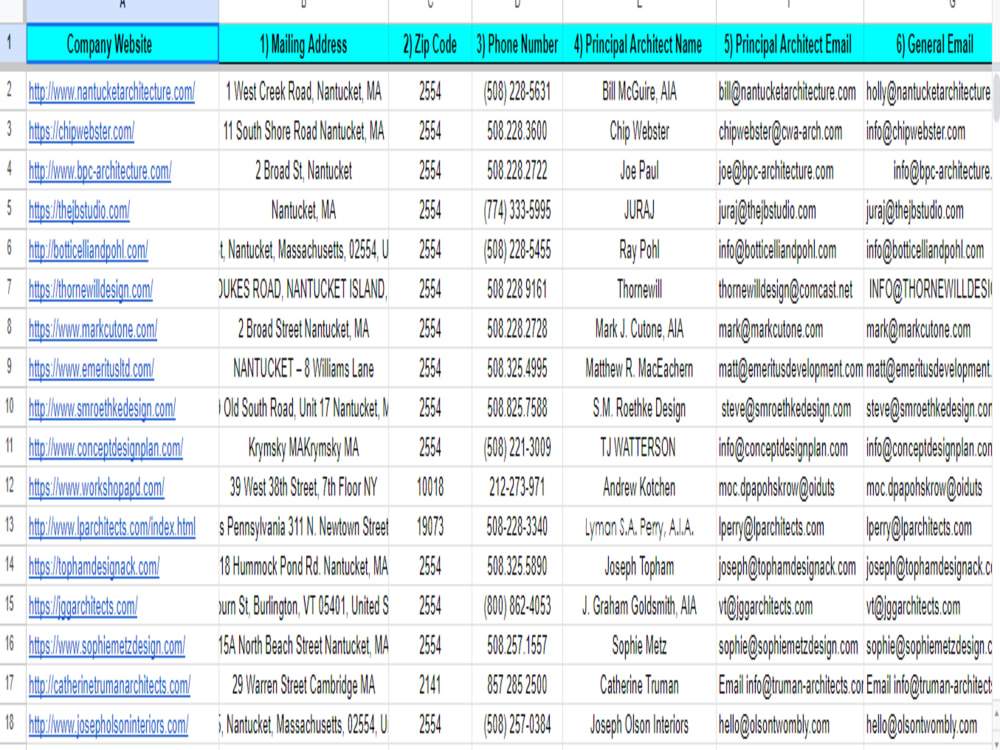The height and width of the screenshot is (750, 1000).
Task: Open the thornewilldesign.com link
Action: (x=91, y=290)
